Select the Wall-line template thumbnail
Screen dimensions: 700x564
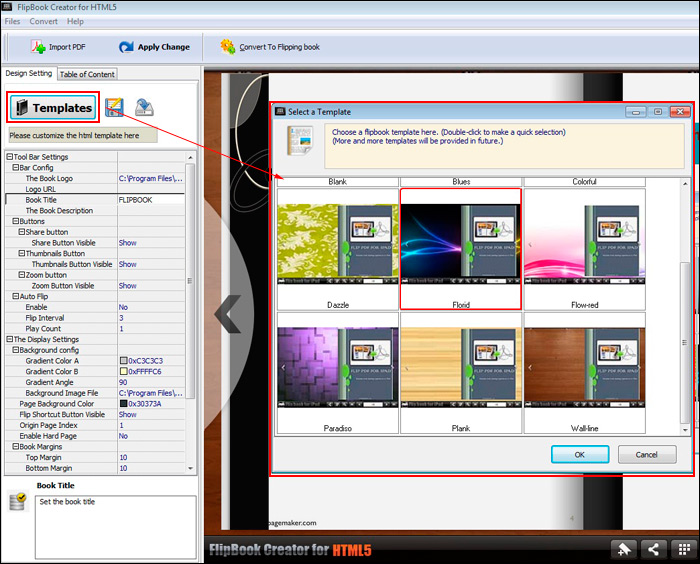tap(584, 373)
